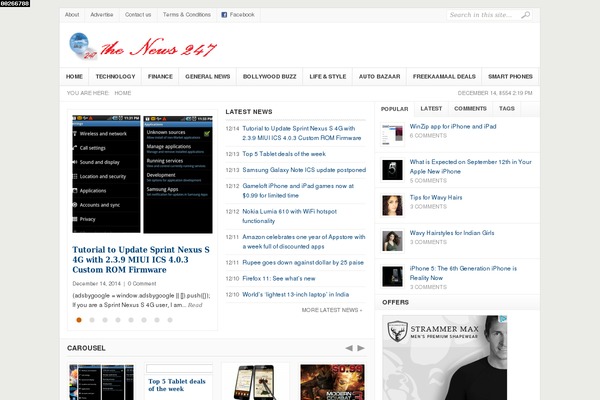This screenshot has height=400, width=600.
Task: Open World's lightest 13-inch laptop article
Action: [x=296, y=295]
